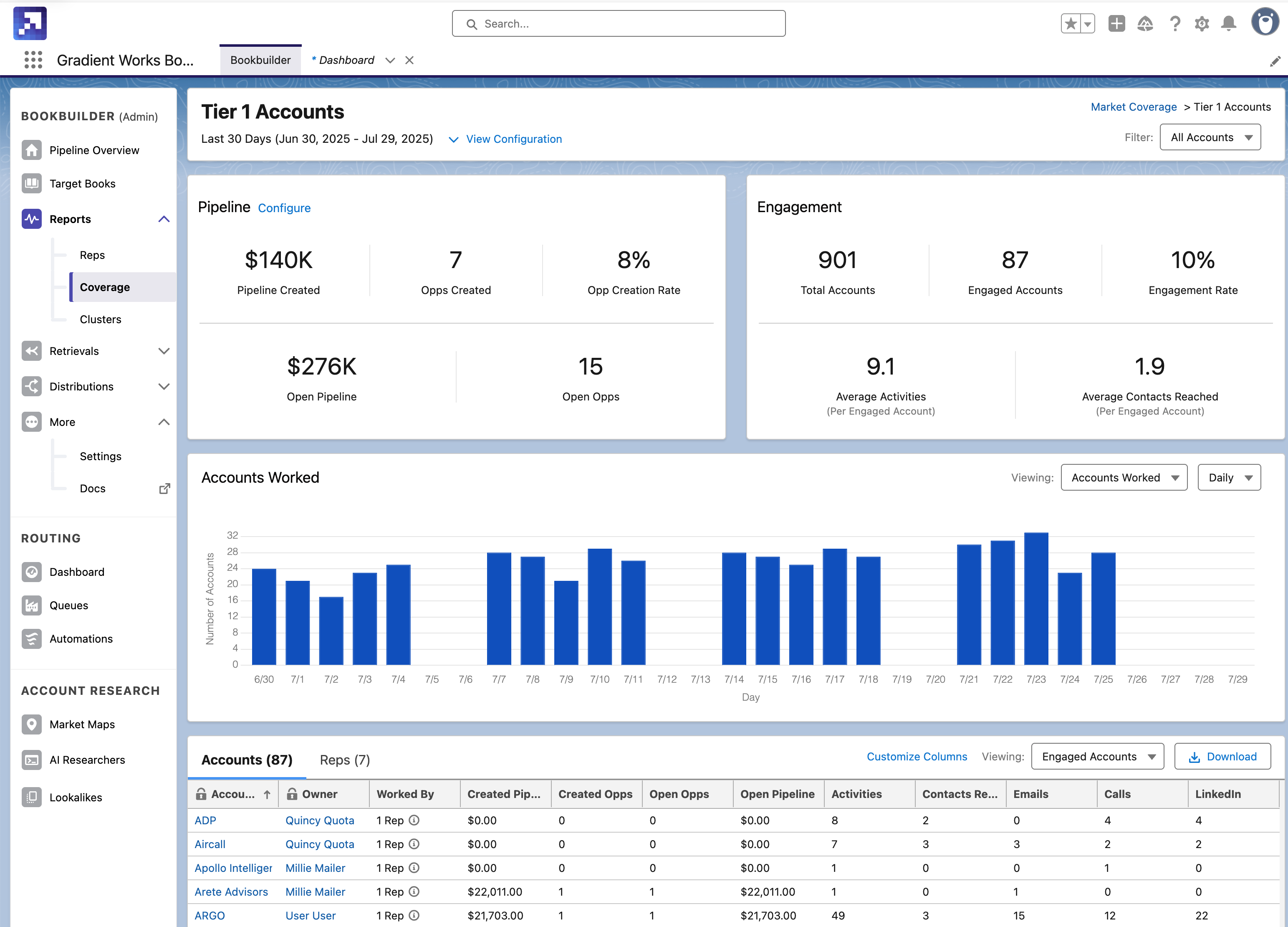The image size is (1288, 927).
Task: Open owner Millie Mailer in Apollo row
Action: coord(315,868)
